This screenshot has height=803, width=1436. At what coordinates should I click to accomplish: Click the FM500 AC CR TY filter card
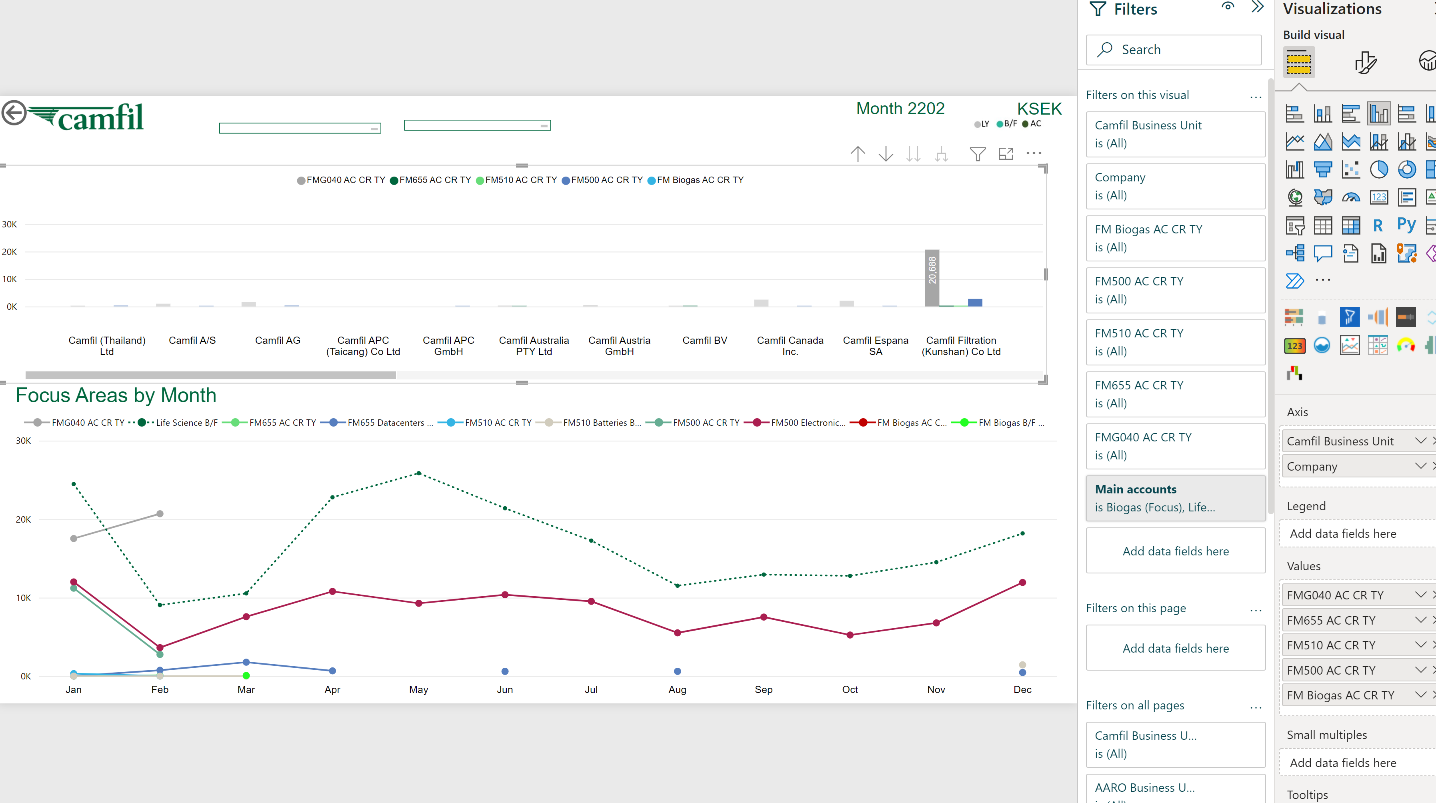click(1176, 290)
